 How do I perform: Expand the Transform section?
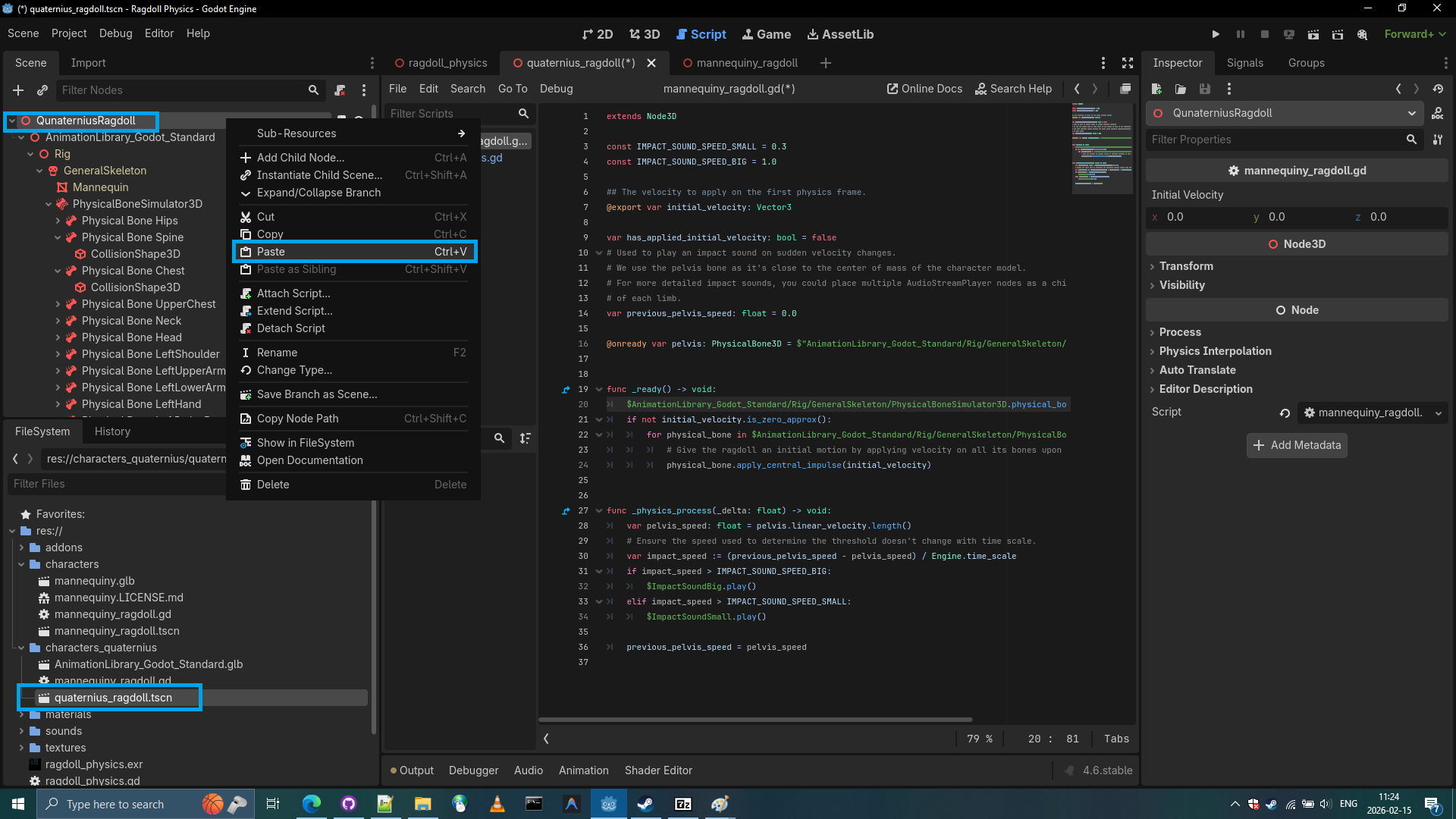click(1186, 266)
